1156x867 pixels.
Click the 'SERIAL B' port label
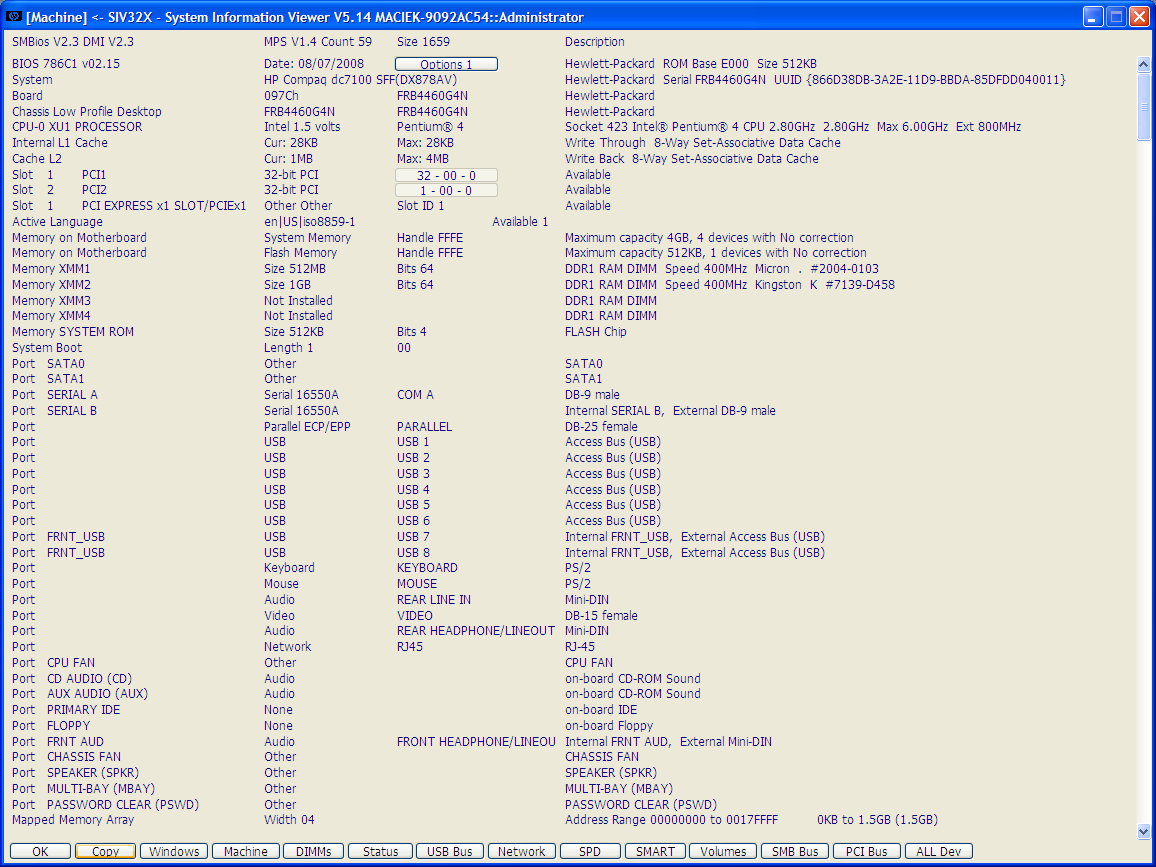pyautogui.click(x=72, y=411)
